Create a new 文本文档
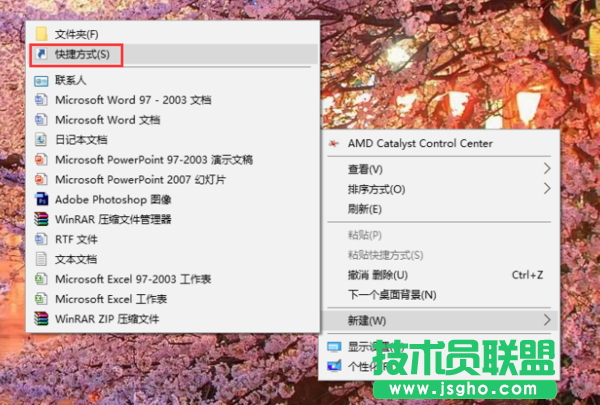The image size is (600, 405). pyautogui.click(x=173, y=259)
